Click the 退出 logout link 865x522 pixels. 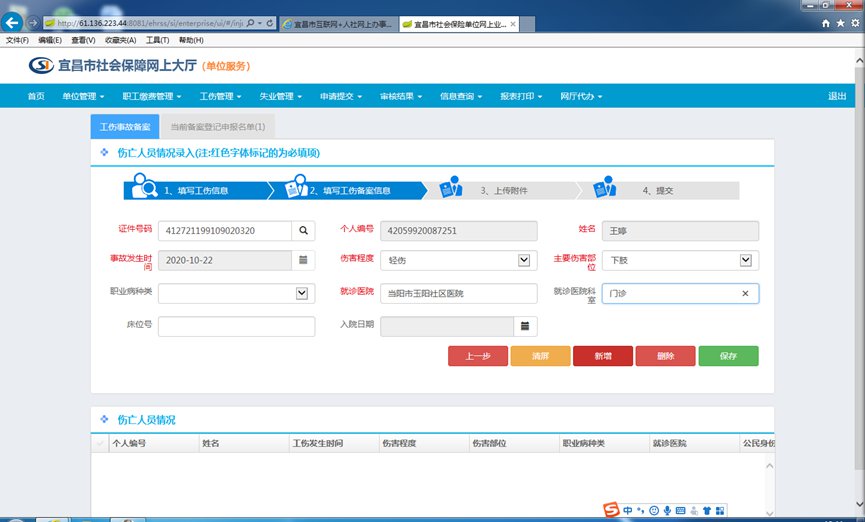pyautogui.click(x=837, y=96)
